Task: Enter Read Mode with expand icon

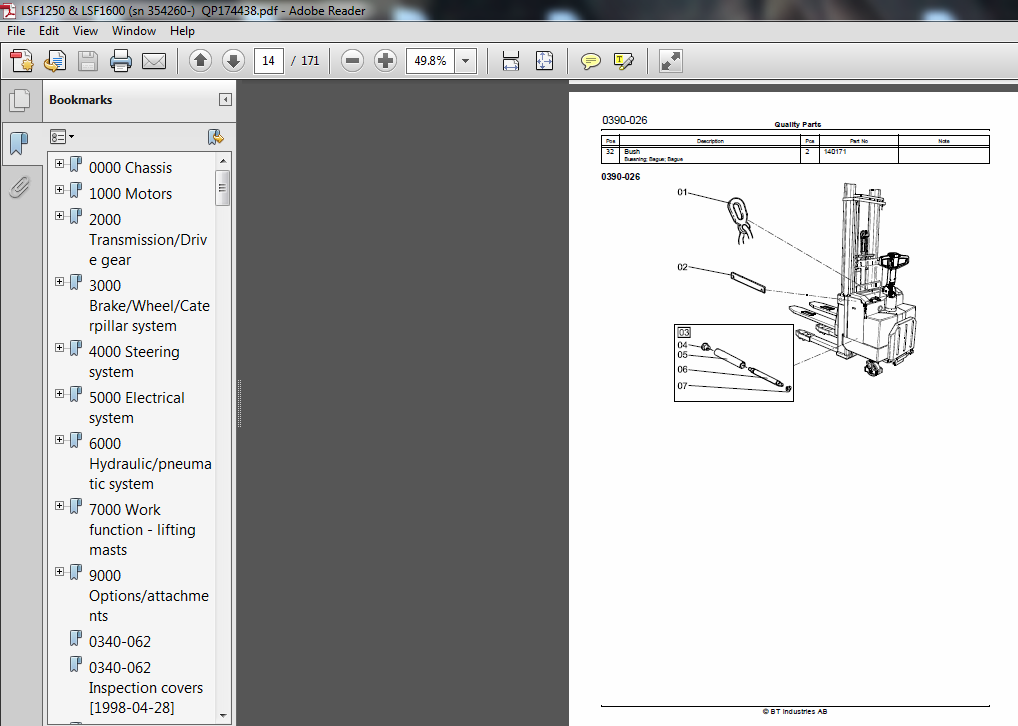Action: point(670,61)
